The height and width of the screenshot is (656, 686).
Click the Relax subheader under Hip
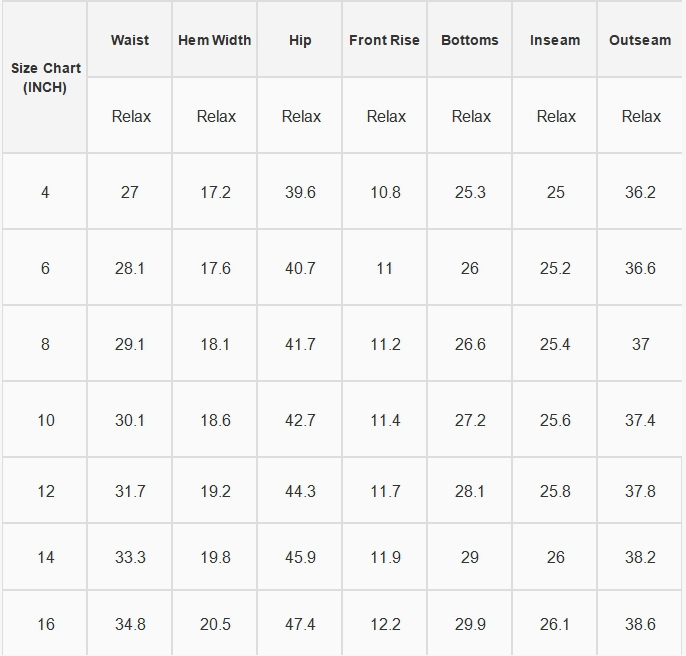tap(301, 116)
